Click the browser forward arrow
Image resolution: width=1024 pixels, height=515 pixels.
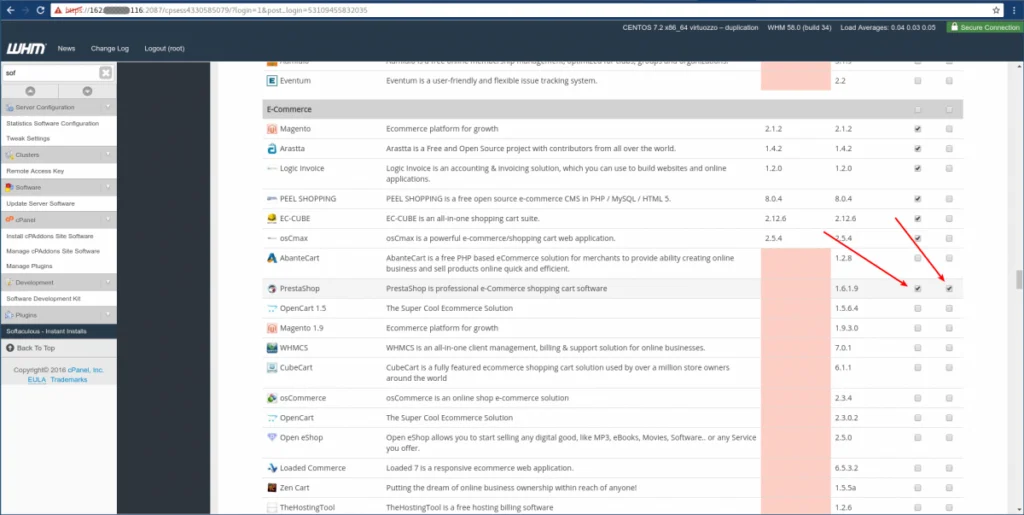pyautogui.click(x=25, y=10)
